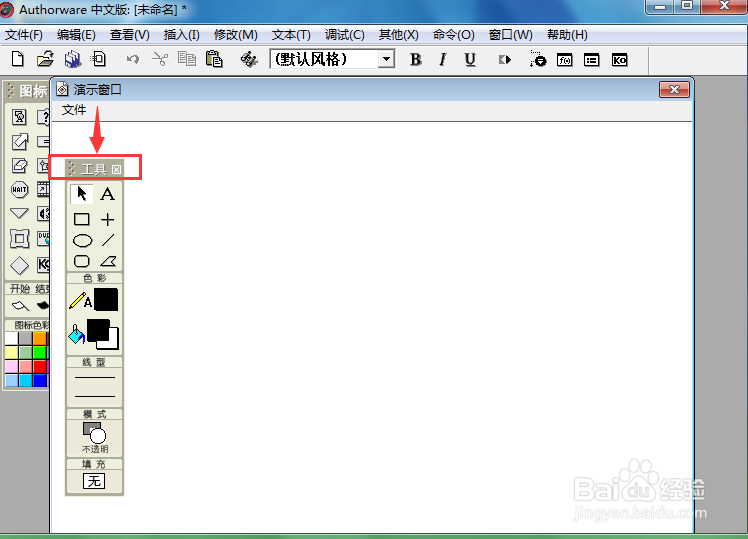Open the 插入(I) menu
This screenshot has width=748, height=539.
tap(181, 35)
